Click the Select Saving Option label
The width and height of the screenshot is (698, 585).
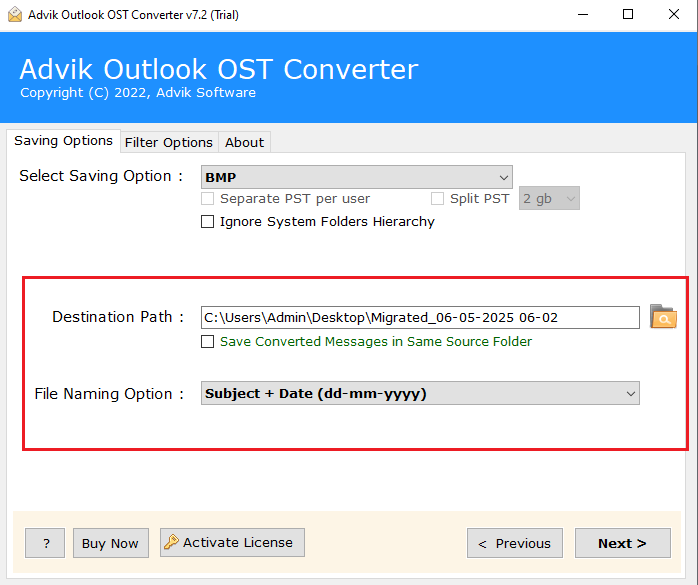tap(101, 176)
